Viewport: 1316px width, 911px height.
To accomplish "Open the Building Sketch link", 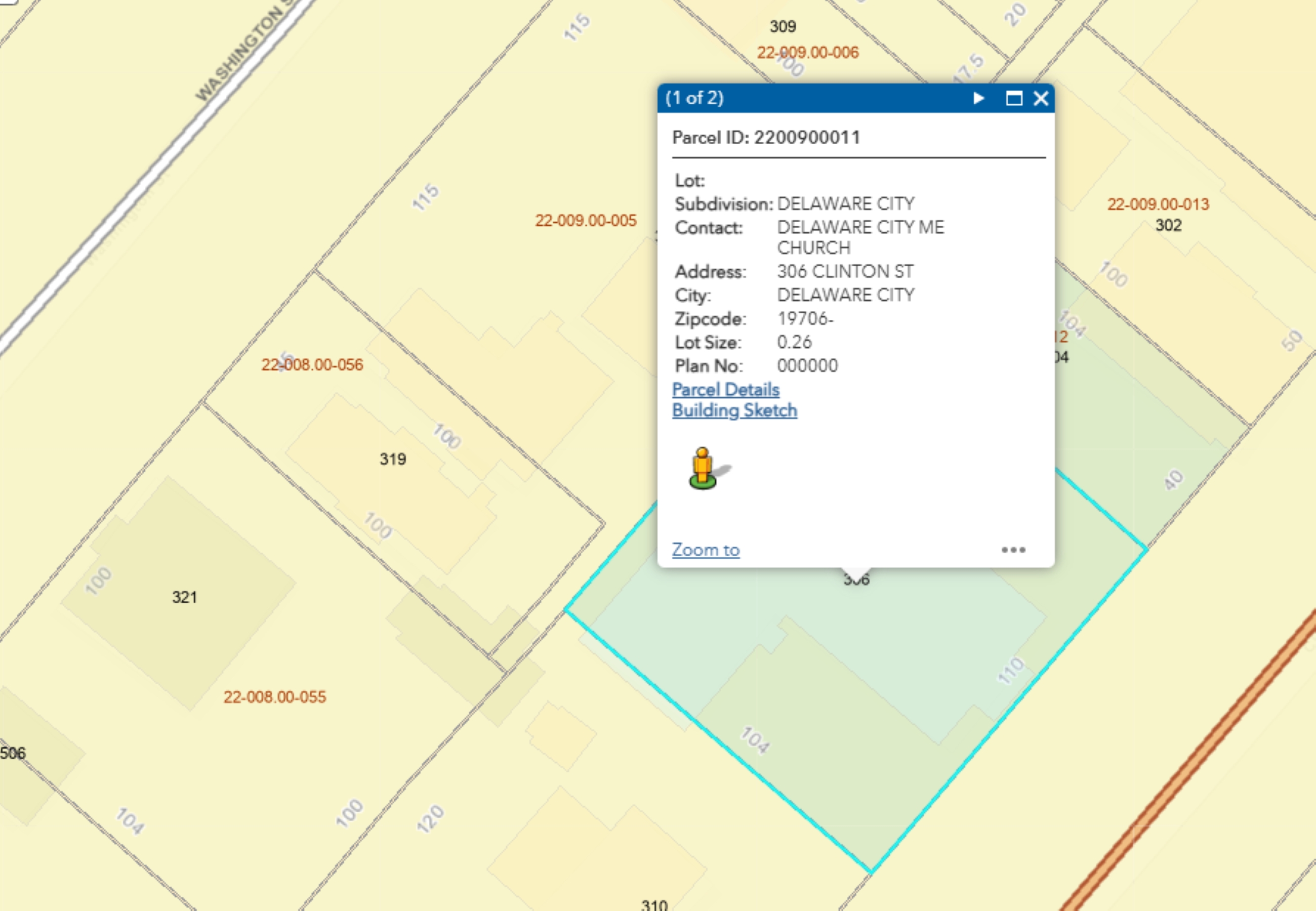I will [734, 410].
